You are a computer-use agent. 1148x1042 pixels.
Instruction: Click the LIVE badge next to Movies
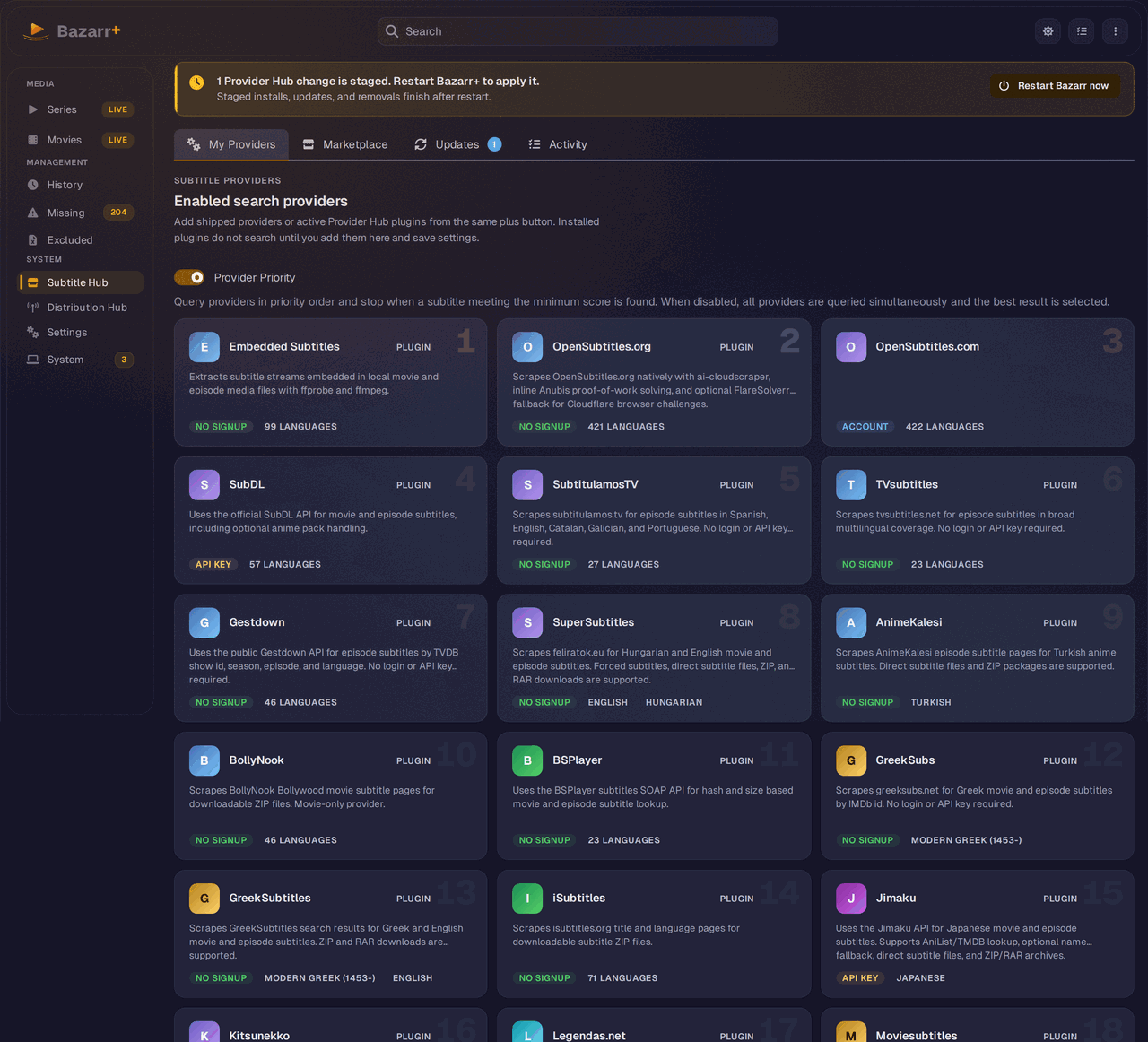117,140
